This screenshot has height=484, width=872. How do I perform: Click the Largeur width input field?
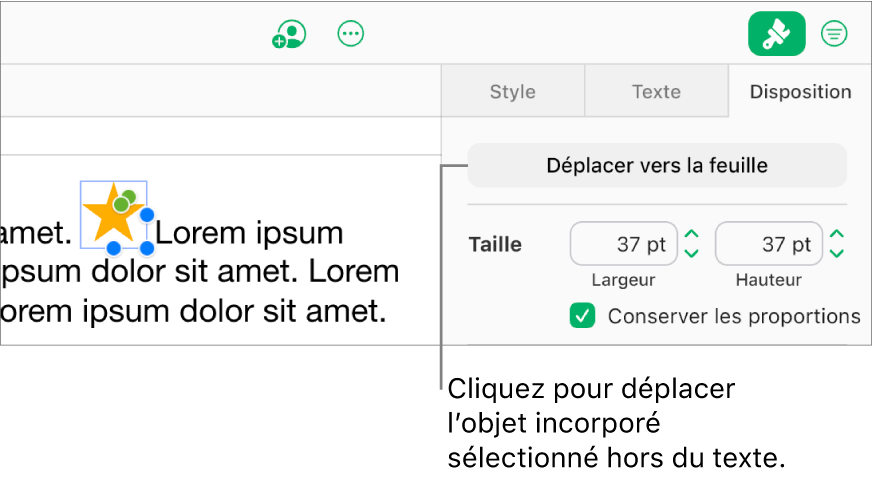pos(623,244)
